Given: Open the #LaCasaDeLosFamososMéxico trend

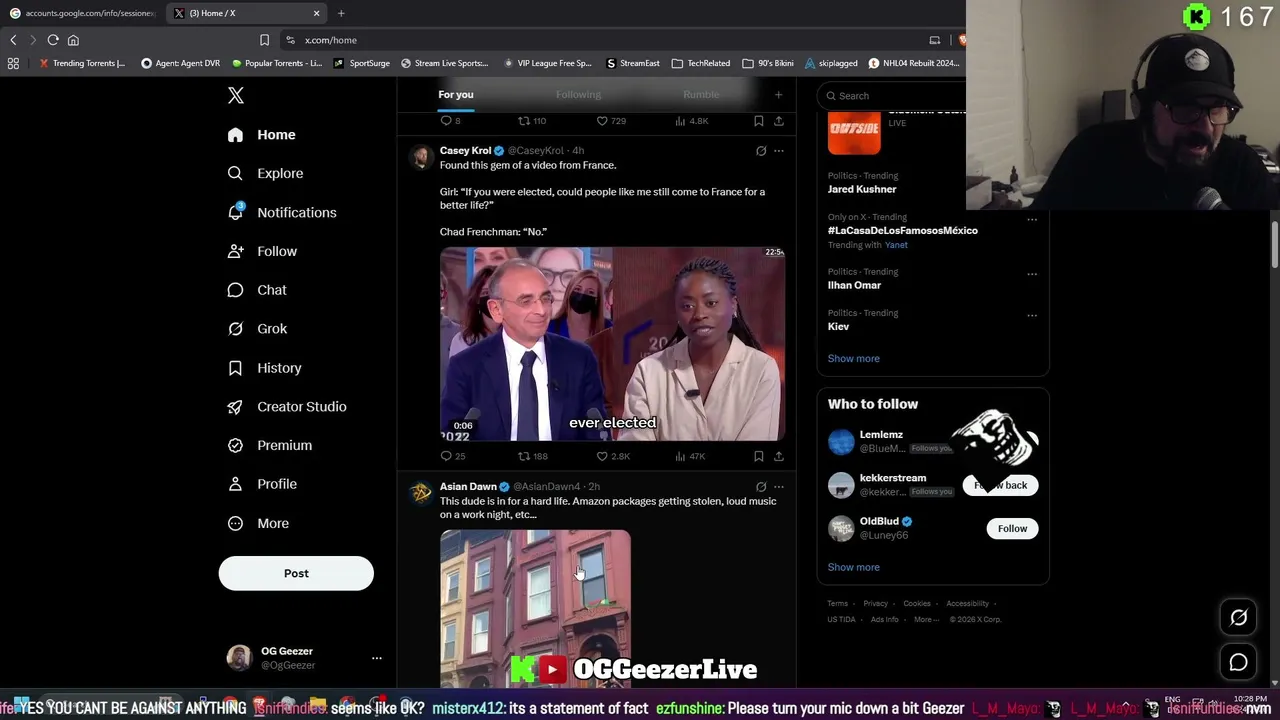Looking at the screenshot, I should click(903, 230).
